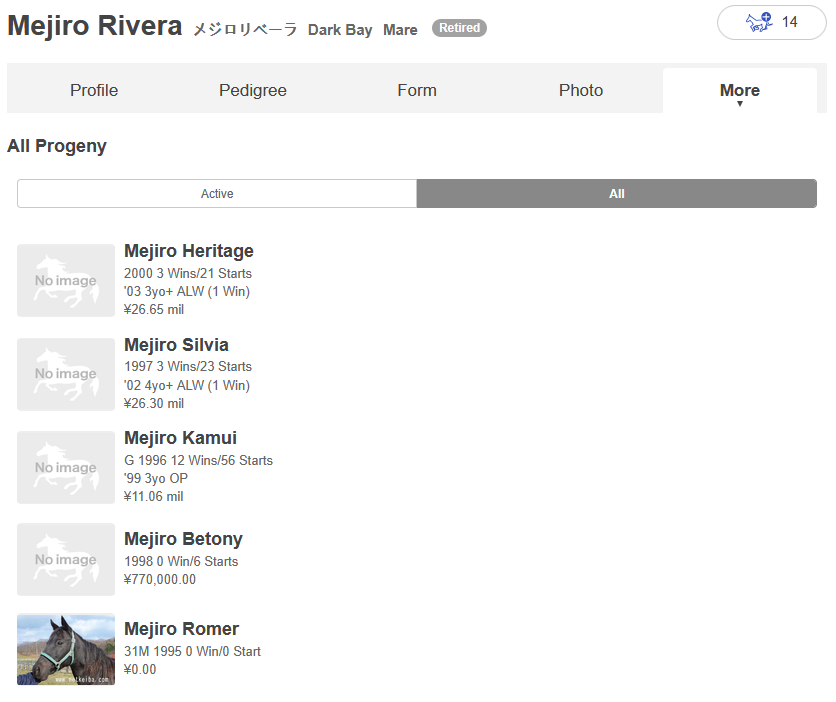
Task: Click '2000 3 Wins/21 Starts' text
Action: click(x=188, y=273)
